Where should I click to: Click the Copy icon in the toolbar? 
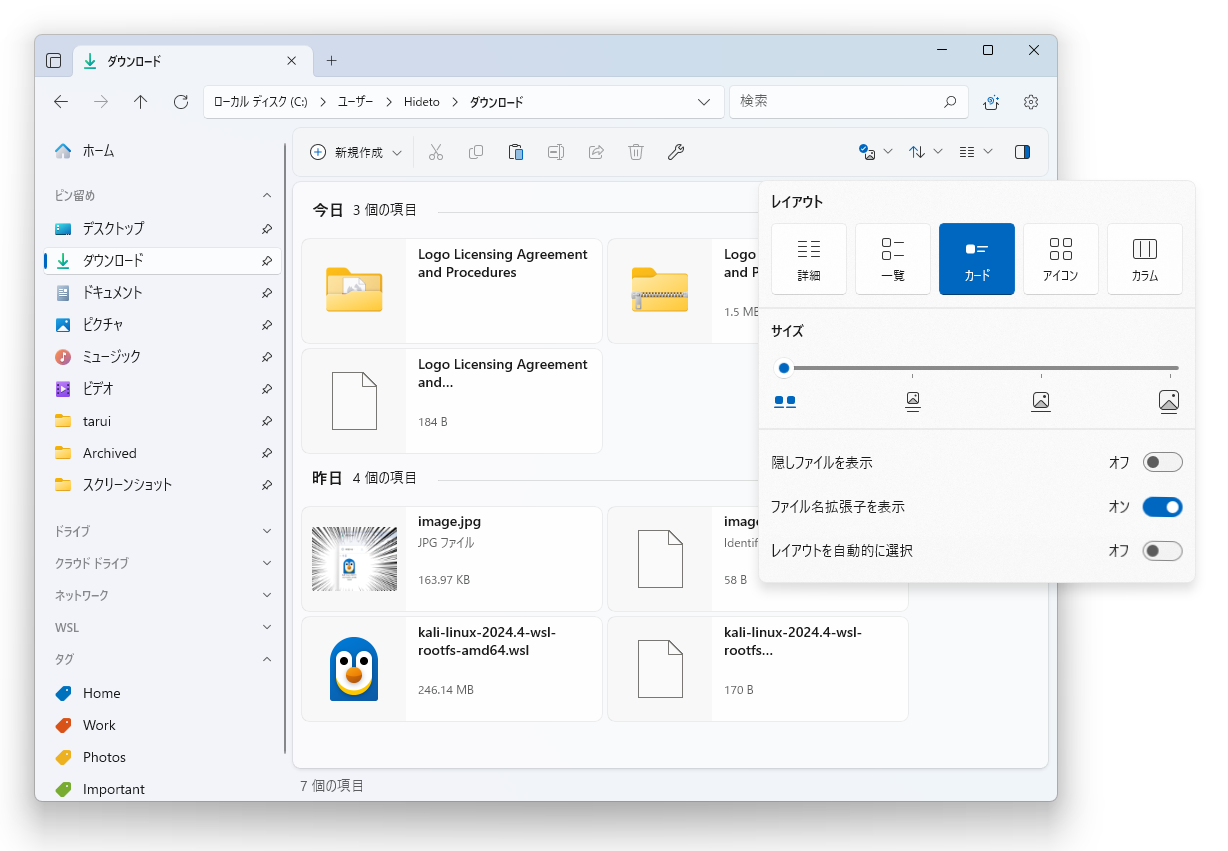point(476,152)
